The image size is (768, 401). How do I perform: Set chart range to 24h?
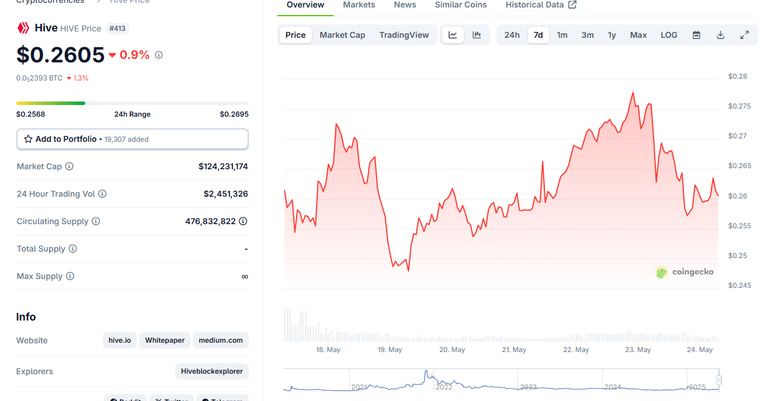pyautogui.click(x=512, y=35)
